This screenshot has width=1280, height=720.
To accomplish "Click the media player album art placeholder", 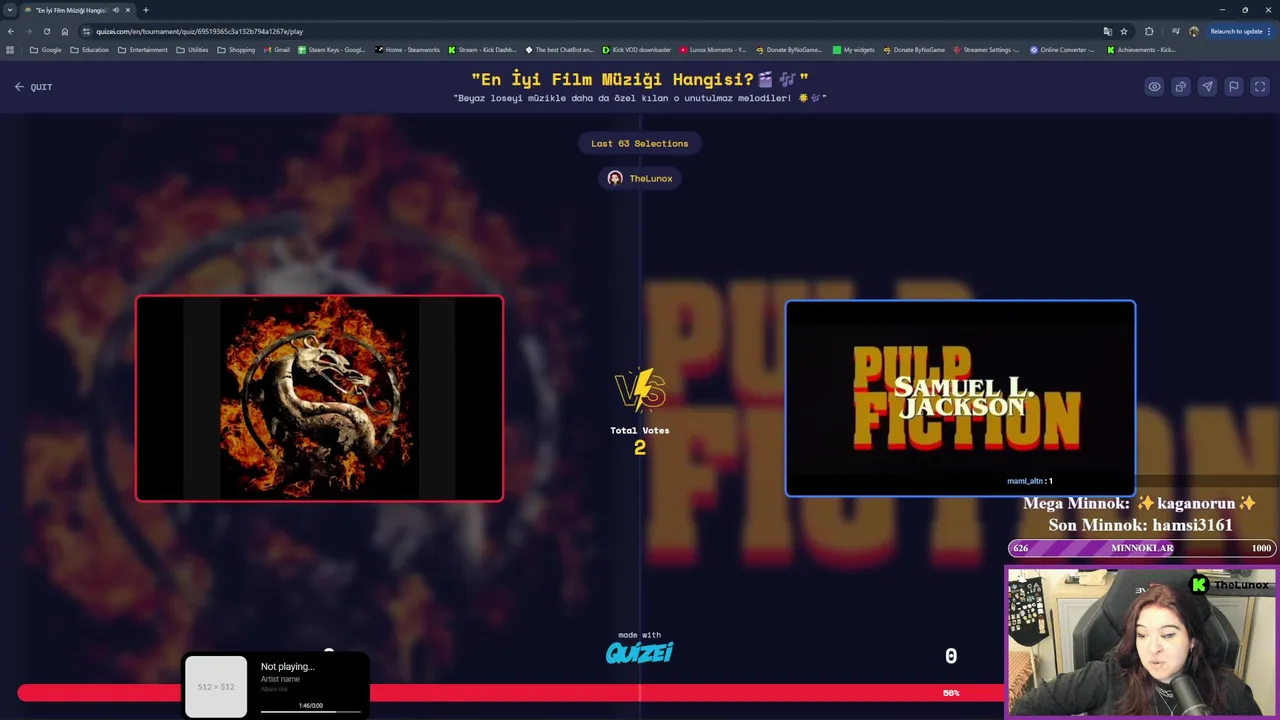I will pyautogui.click(x=216, y=687).
